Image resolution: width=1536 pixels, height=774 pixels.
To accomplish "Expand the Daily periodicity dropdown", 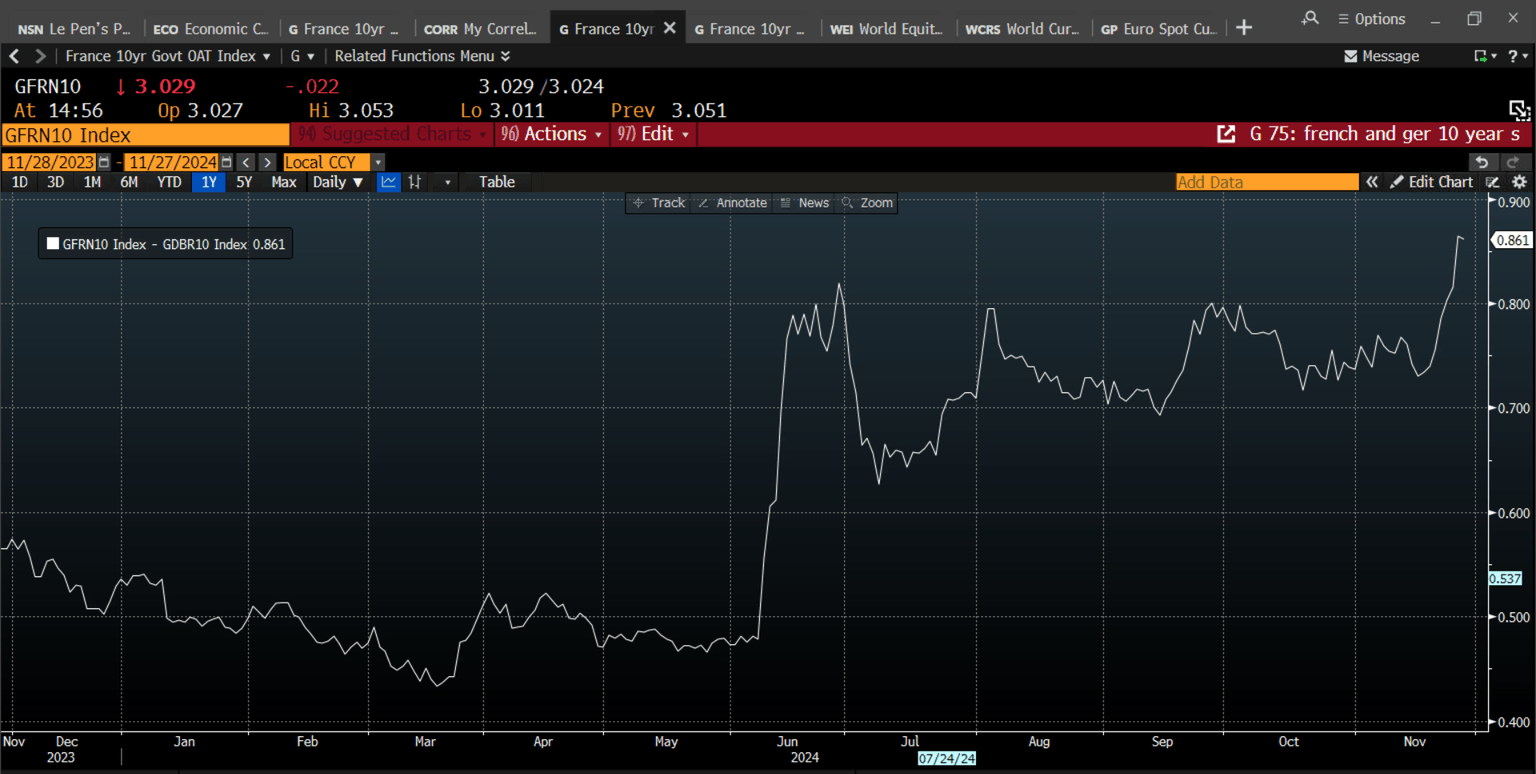I will pos(338,182).
